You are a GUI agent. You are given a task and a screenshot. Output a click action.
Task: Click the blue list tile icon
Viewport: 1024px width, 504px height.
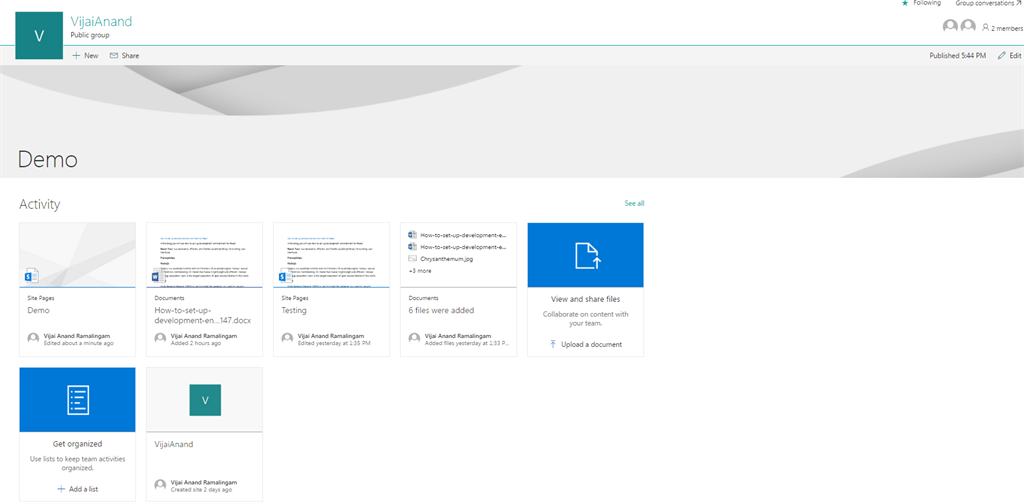click(78, 400)
